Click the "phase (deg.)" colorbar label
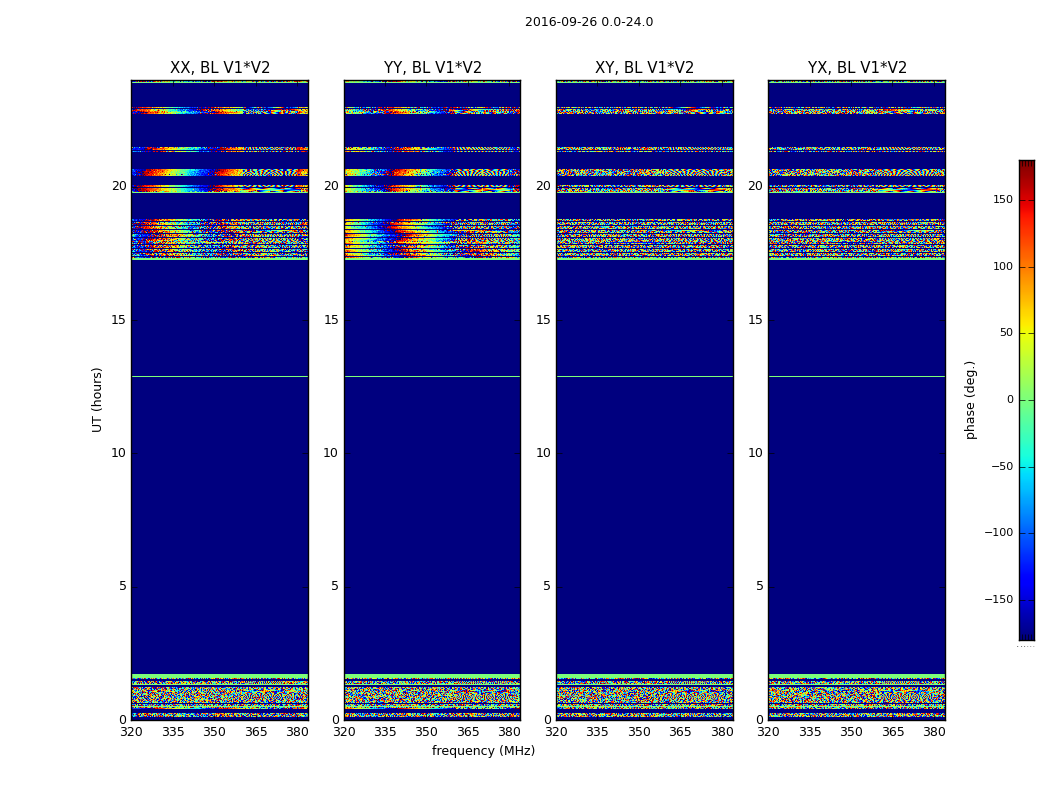Image resolution: width=1050 pixels, height=800 pixels. (970, 399)
